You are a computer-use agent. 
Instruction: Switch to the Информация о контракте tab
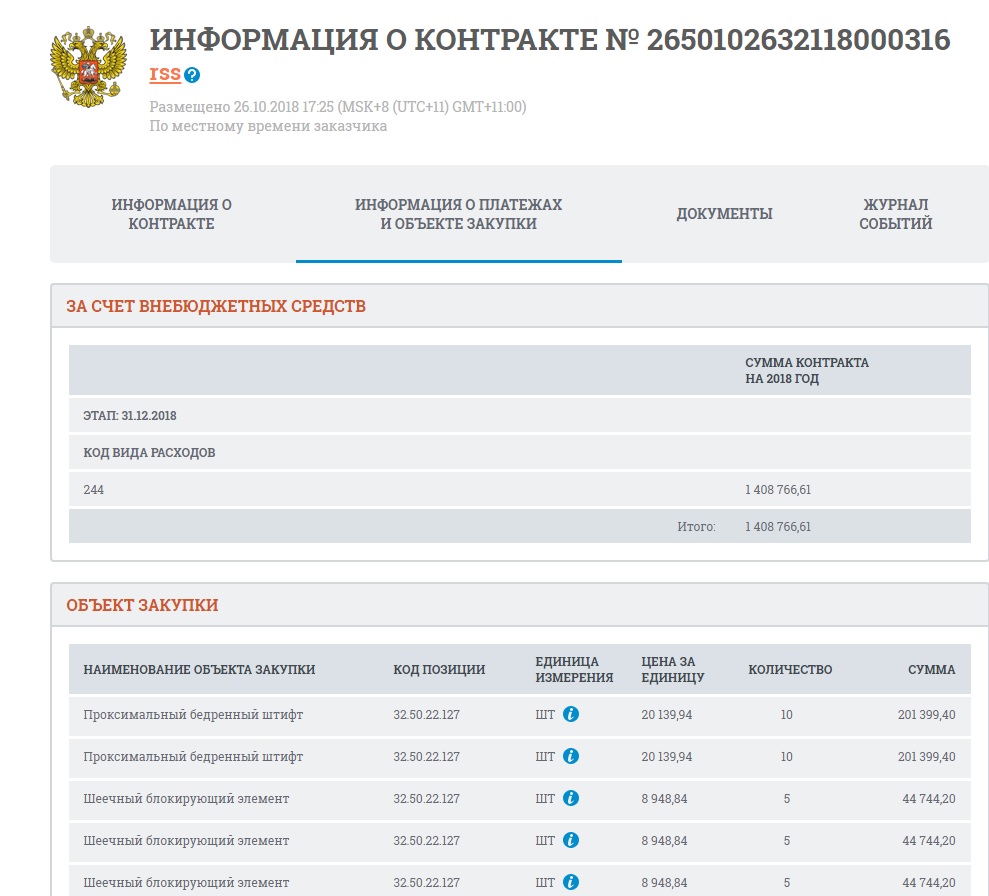tap(172, 214)
